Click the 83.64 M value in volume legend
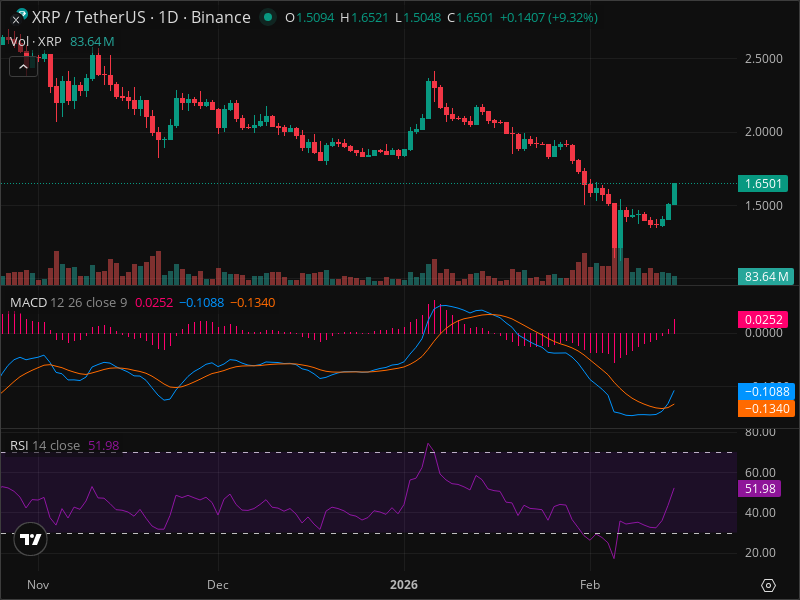Image resolution: width=800 pixels, height=600 pixels. pyautogui.click(x=92, y=41)
